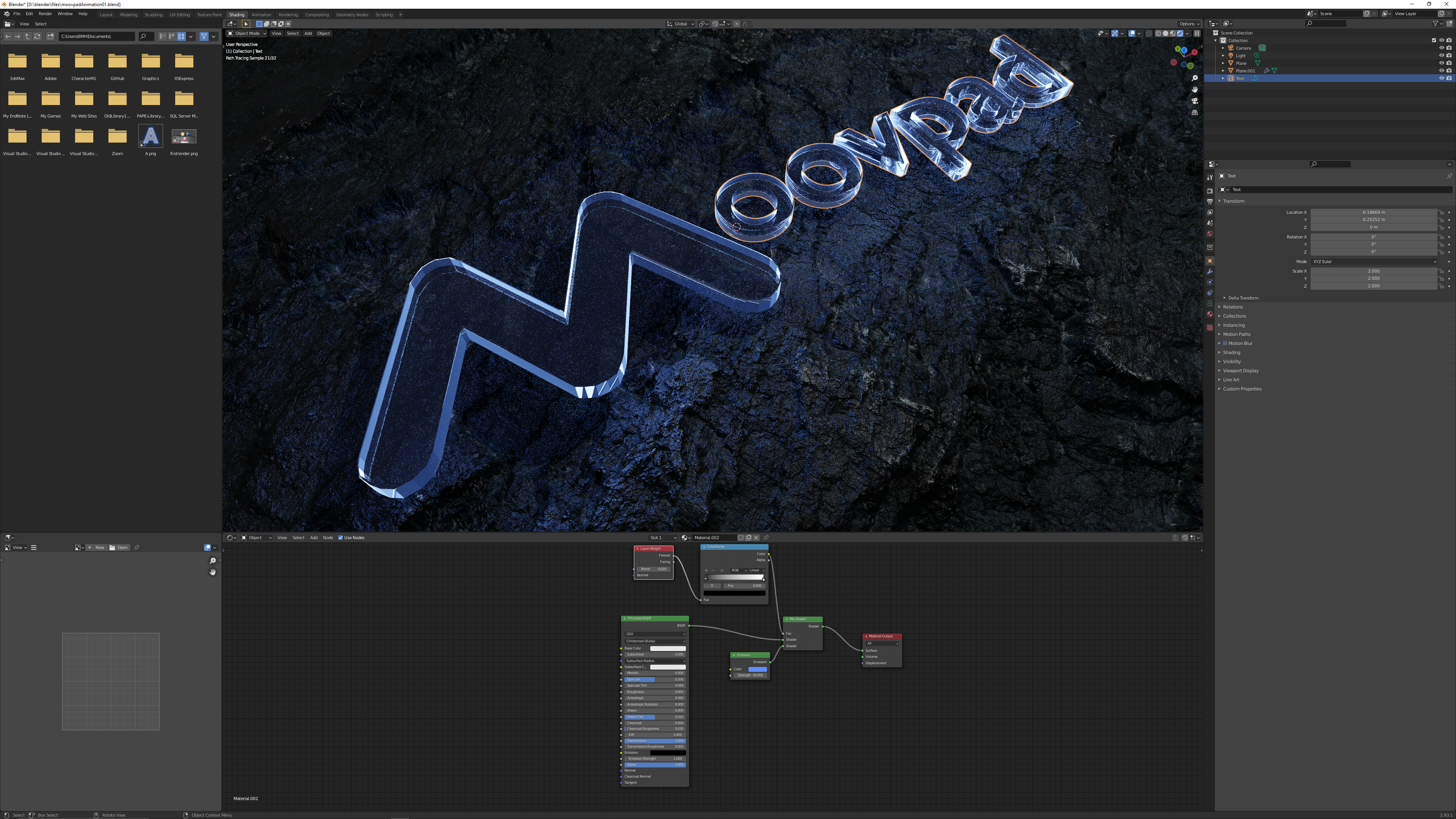
Task: Hide the Camera object in viewport
Action: pos(1441,48)
